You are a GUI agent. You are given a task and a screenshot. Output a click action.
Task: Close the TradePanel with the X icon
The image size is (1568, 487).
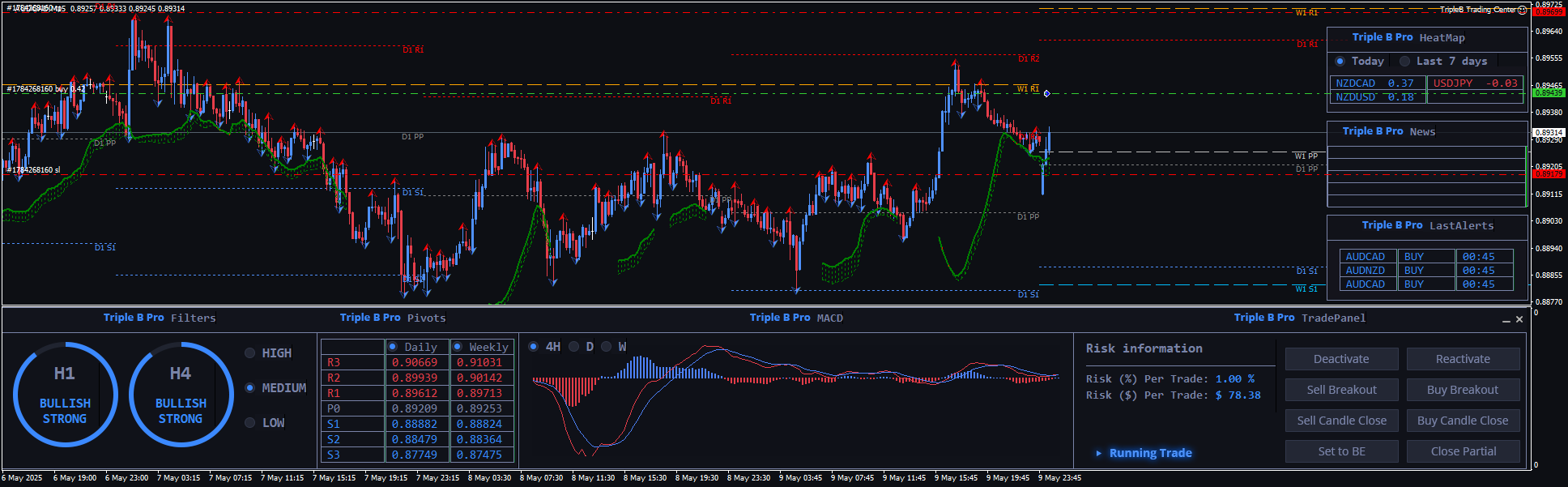tap(1519, 319)
